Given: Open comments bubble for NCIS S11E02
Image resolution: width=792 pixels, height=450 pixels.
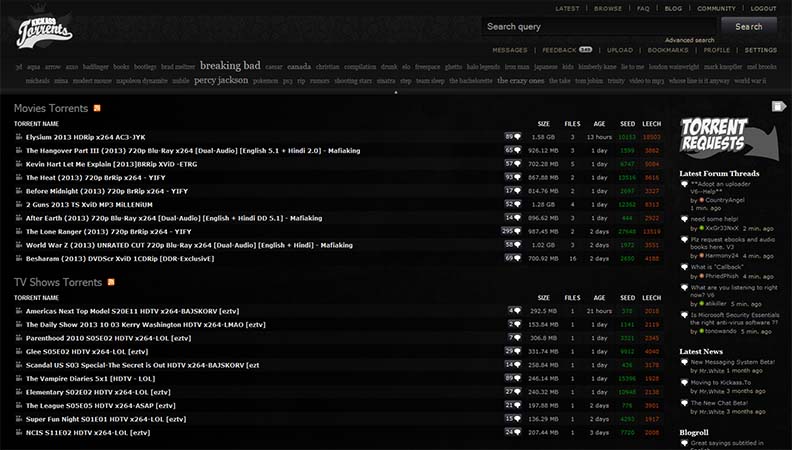Looking at the screenshot, I should 513,432.
